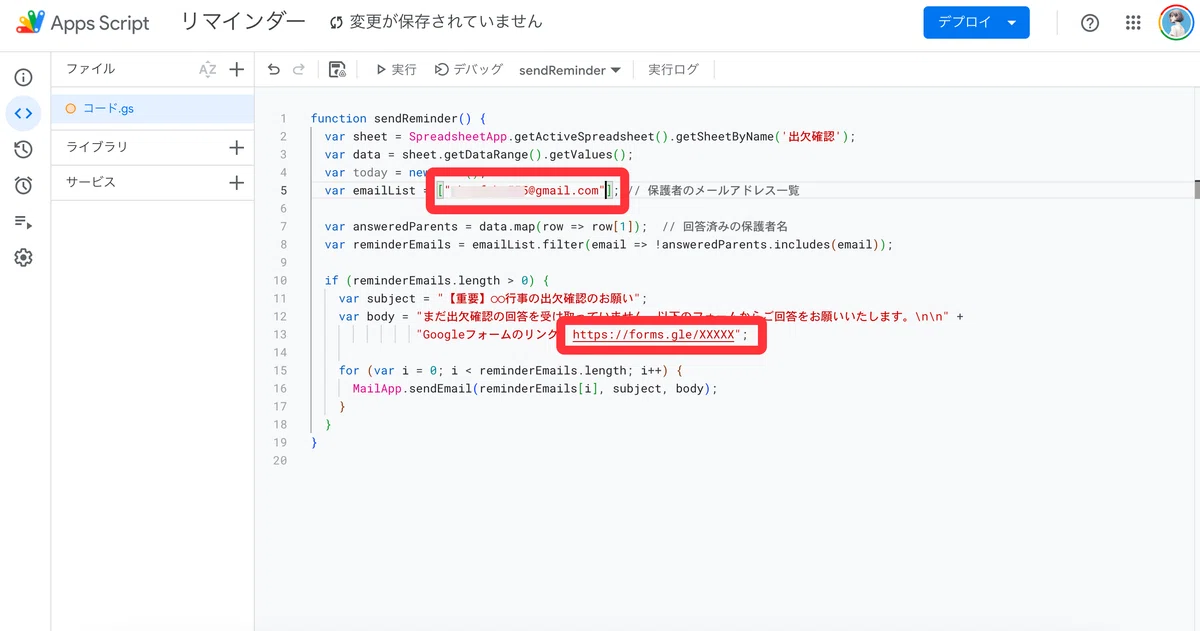Click MailApp.sendEmail call on line 16
This screenshot has width=1200, height=631.
(x=535, y=388)
